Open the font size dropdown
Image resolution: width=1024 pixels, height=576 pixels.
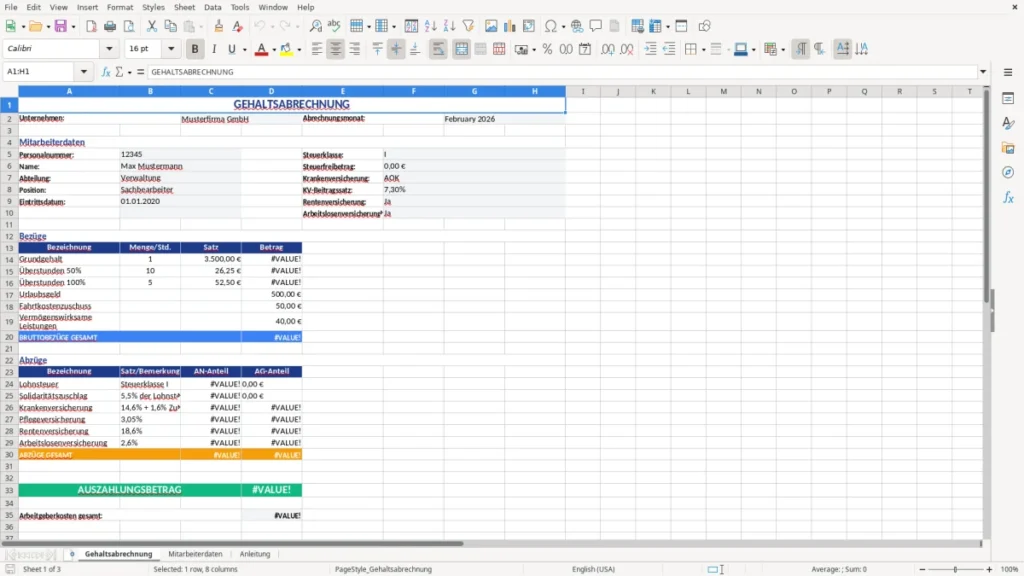coord(171,48)
